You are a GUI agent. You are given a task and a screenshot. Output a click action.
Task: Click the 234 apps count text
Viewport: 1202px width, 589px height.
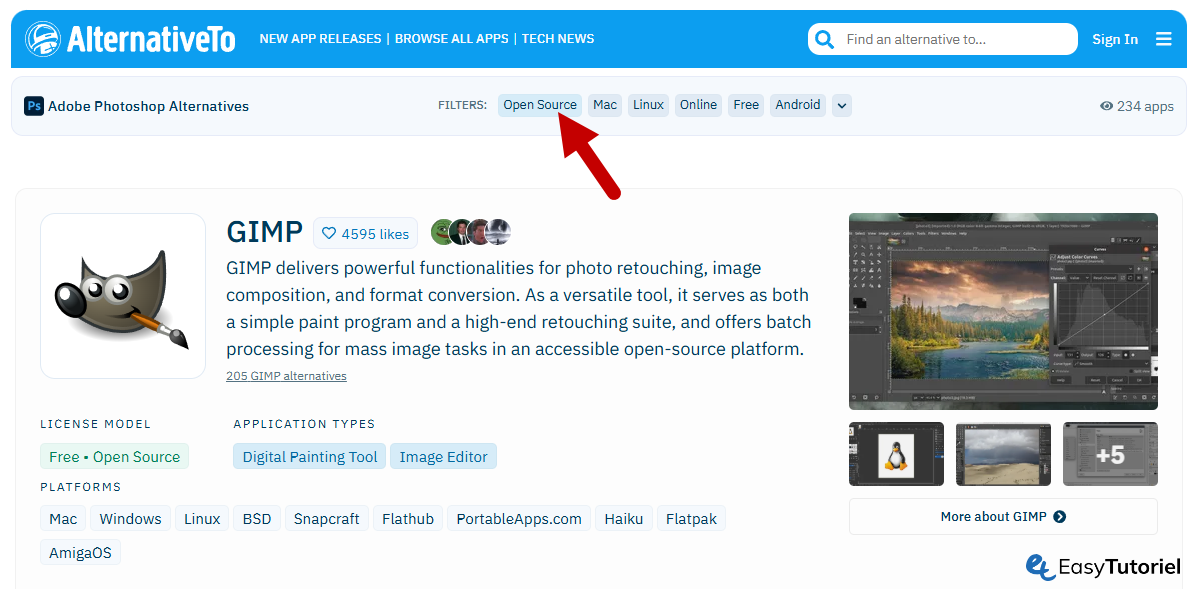pos(1145,106)
